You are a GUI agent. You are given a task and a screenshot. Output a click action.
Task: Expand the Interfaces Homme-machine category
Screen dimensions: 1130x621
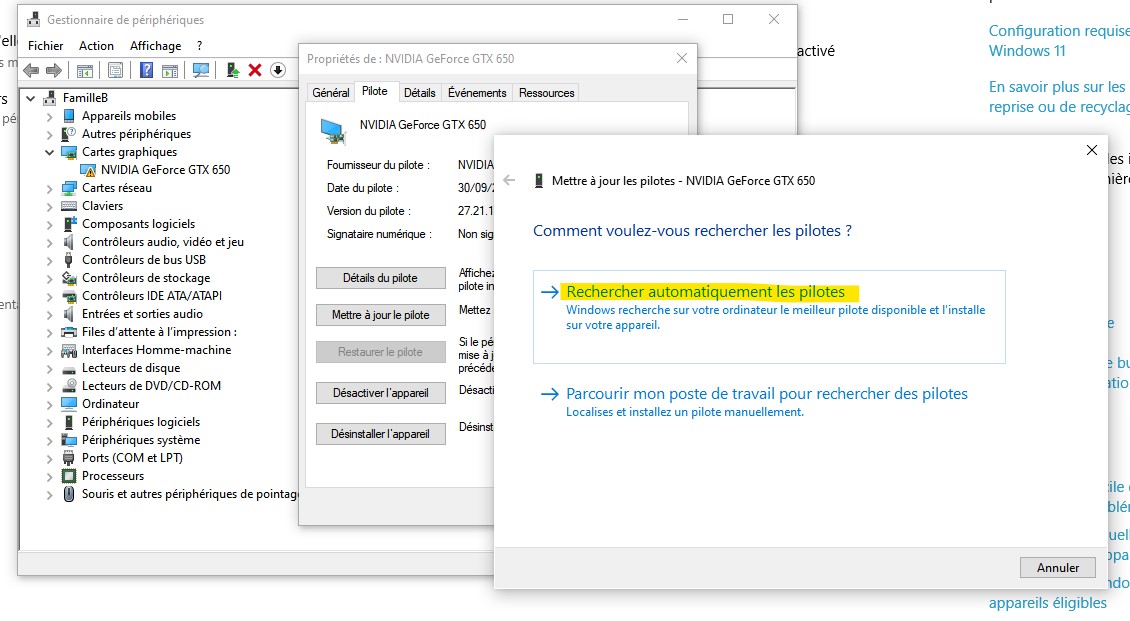50,350
